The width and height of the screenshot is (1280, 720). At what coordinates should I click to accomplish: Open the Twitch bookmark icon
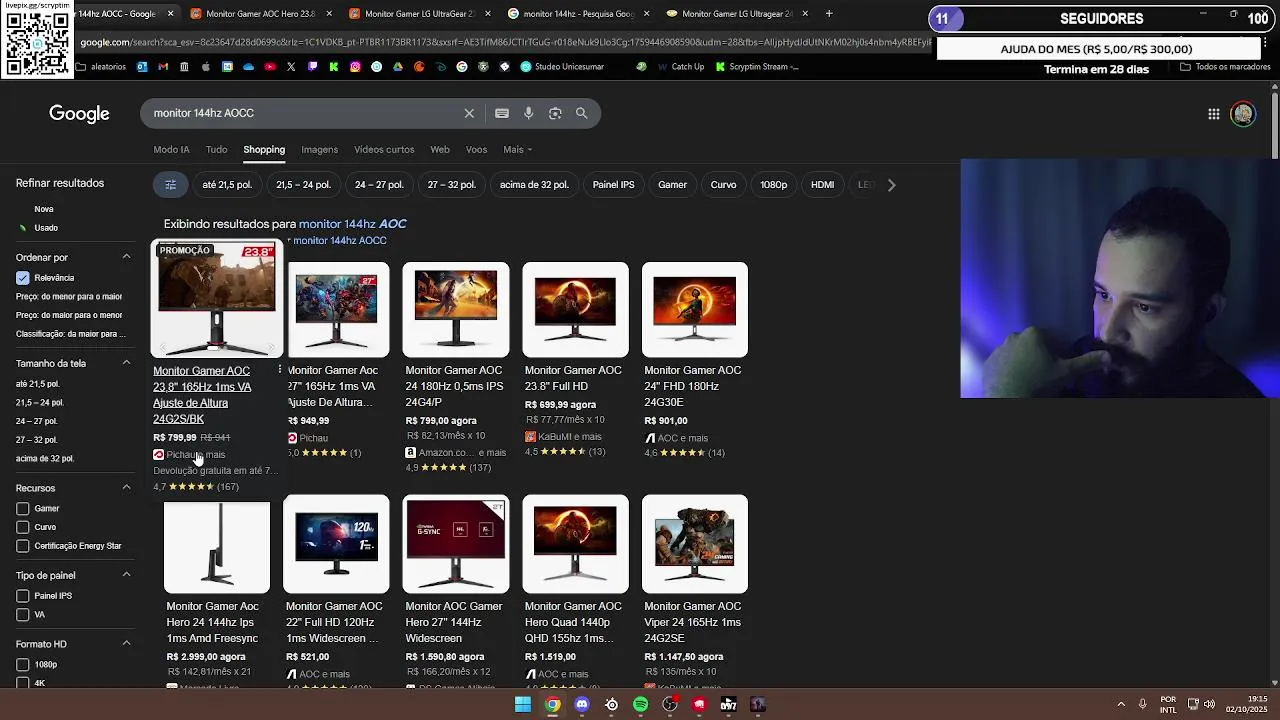click(x=313, y=67)
